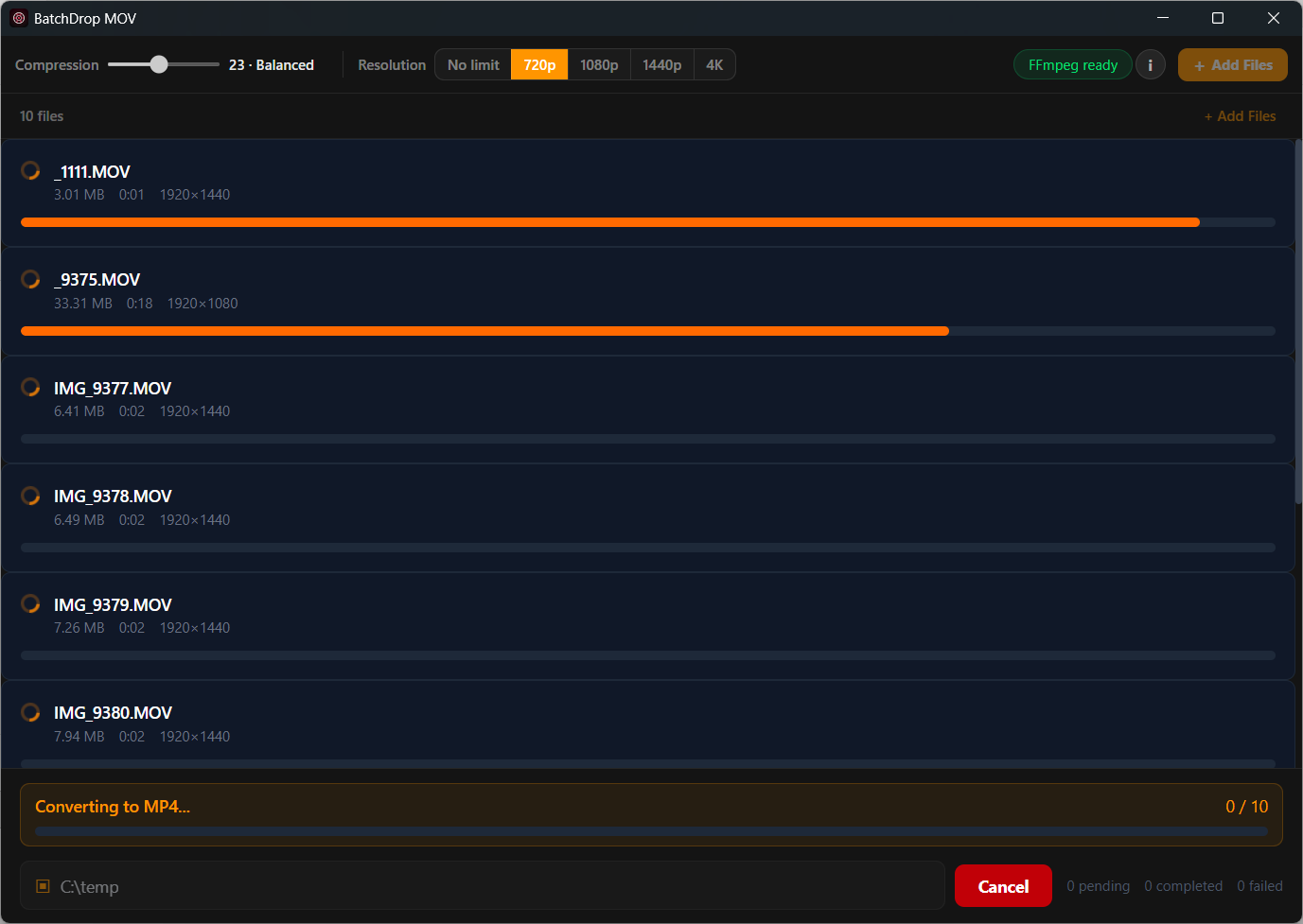Click the small Add Files link in file list header

coord(1240,116)
